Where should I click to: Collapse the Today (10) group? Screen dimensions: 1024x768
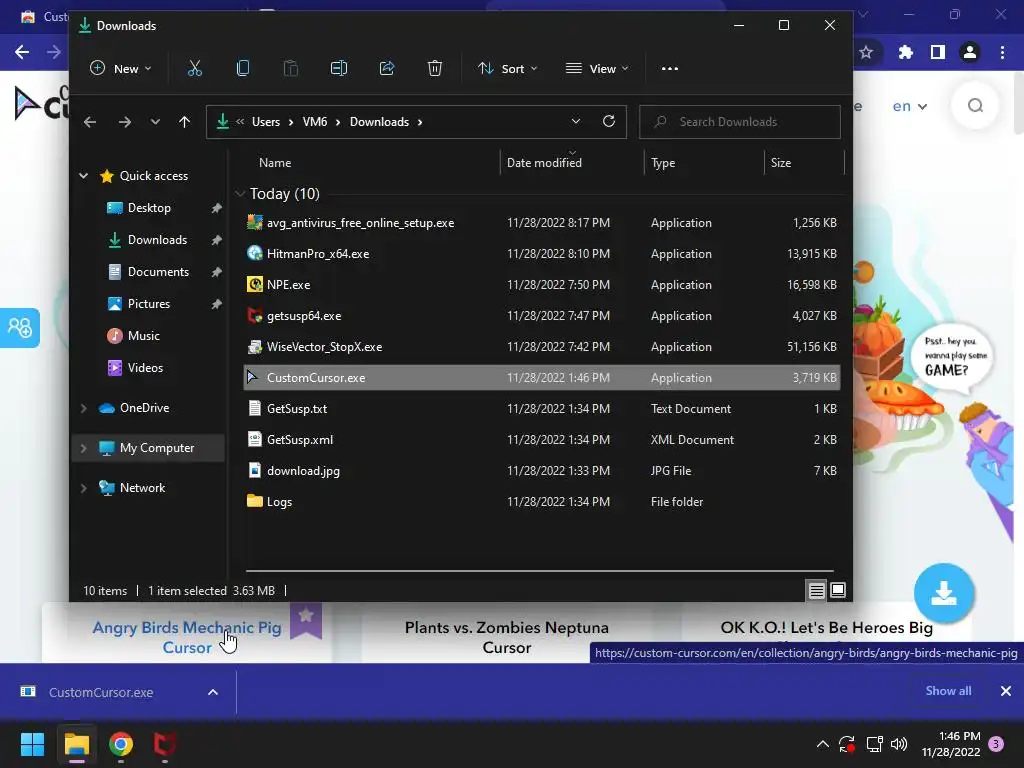(x=240, y=194)
